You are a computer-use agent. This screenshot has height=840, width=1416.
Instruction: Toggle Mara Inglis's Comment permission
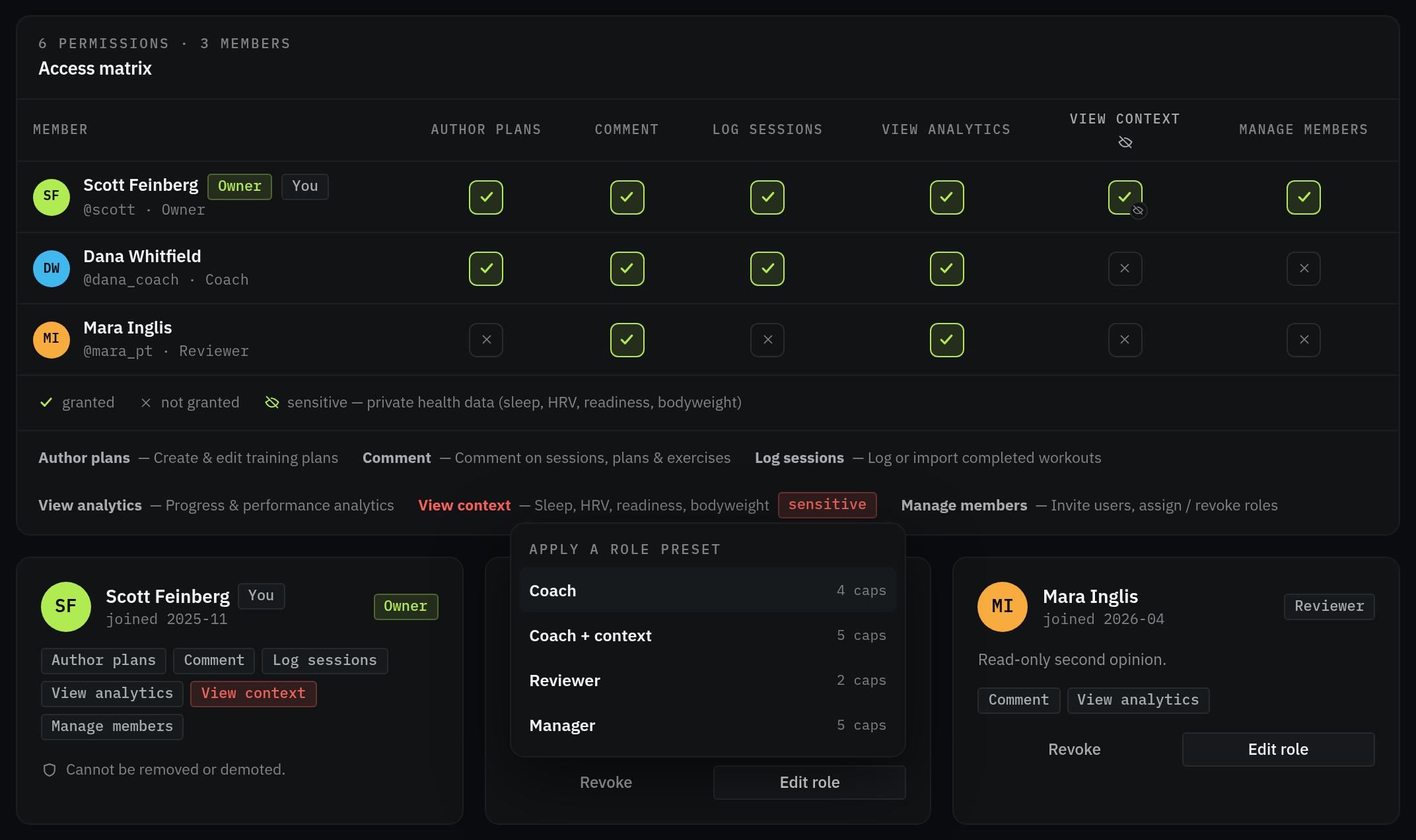point(627,339)
